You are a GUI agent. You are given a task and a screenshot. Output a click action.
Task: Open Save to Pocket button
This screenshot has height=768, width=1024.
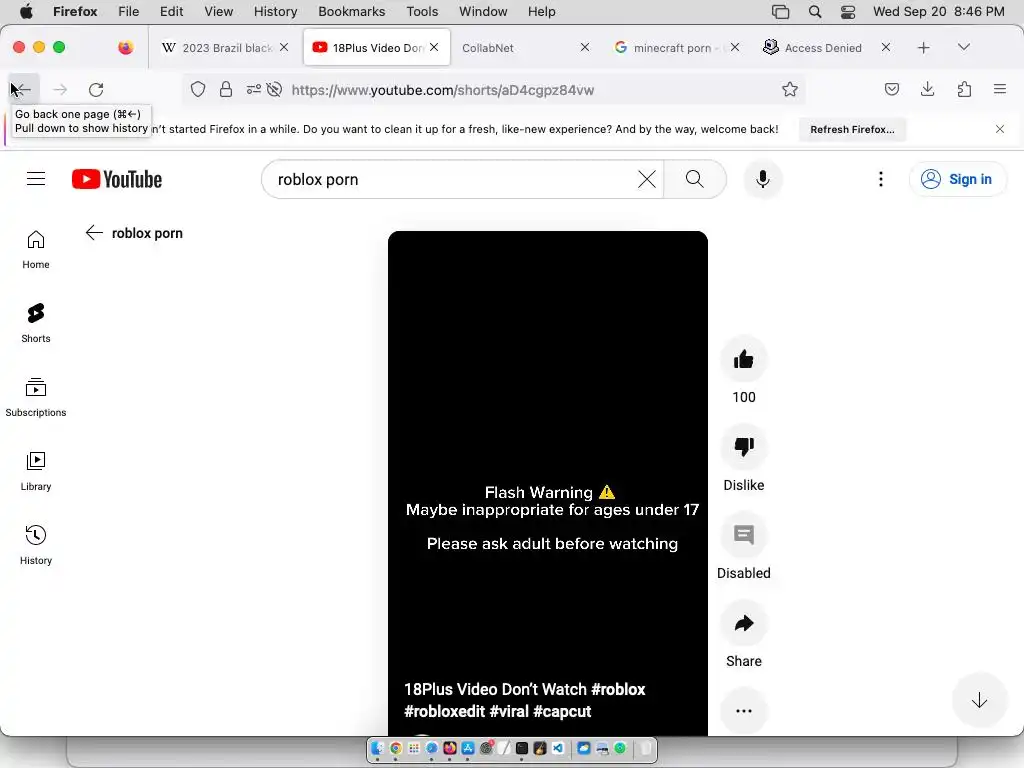point(891,89)
